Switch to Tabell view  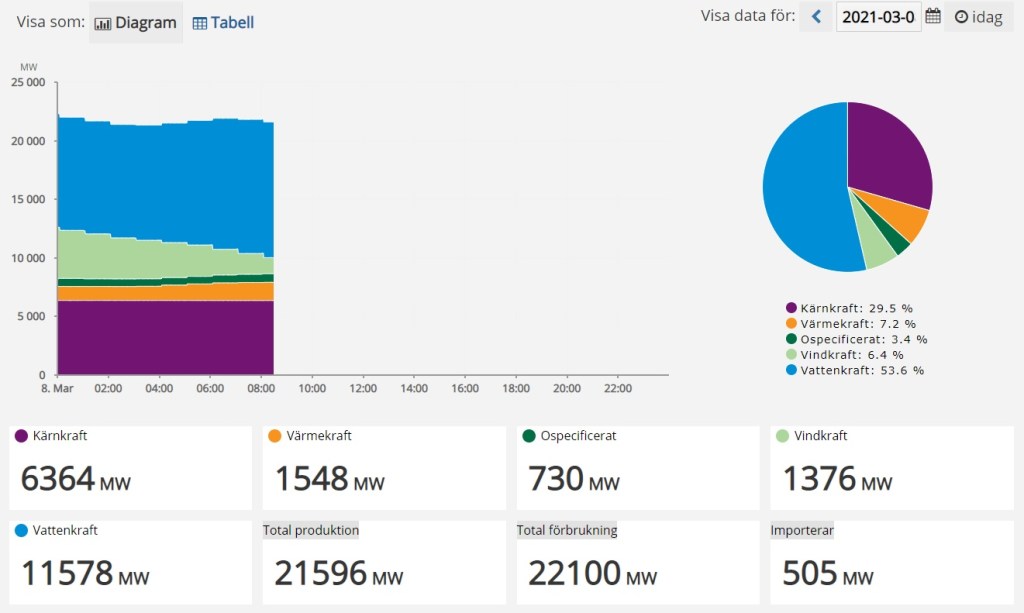click(223, 22)
